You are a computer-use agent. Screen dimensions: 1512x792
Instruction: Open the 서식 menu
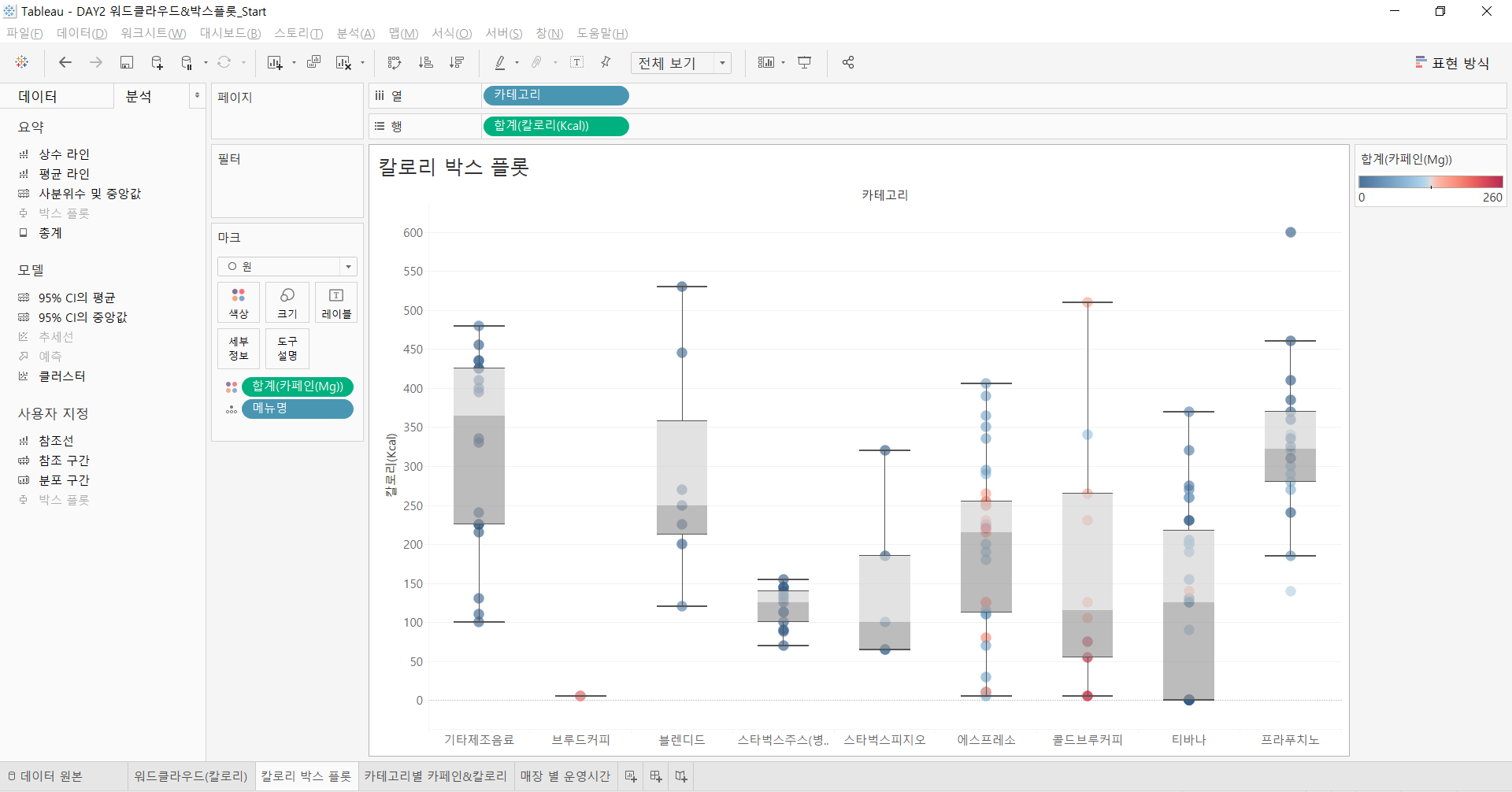[x=452, y=33]
